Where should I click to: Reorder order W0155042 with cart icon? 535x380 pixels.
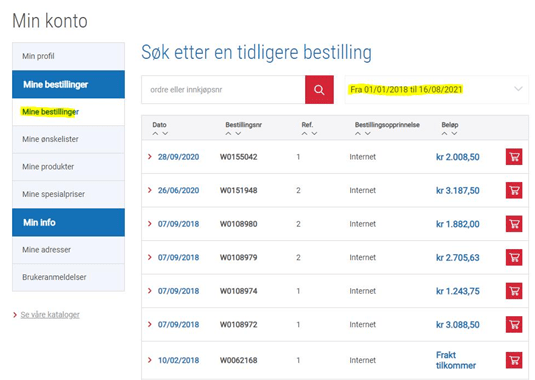coord(514,157)
